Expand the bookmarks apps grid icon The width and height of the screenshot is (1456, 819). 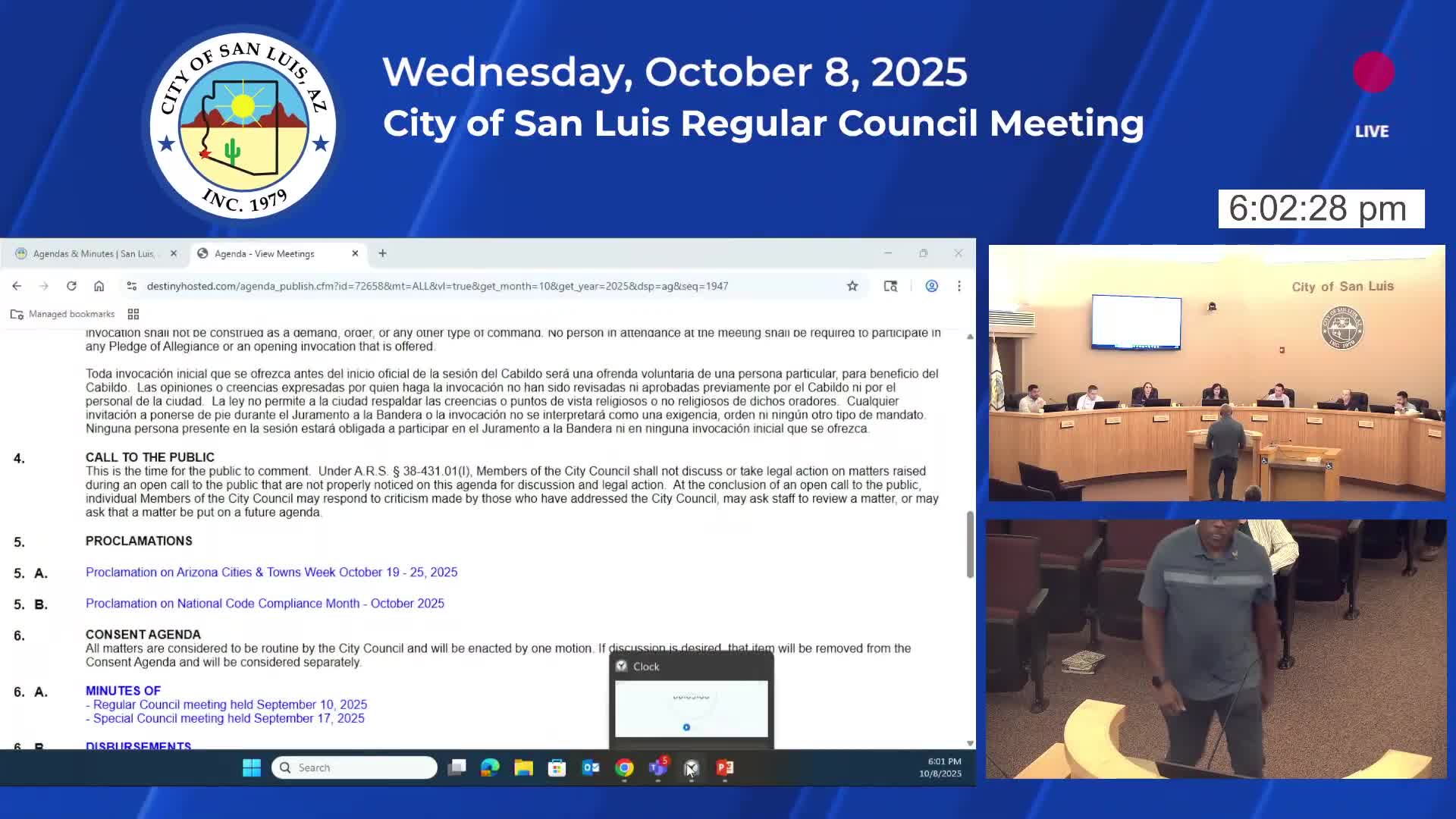133,313
